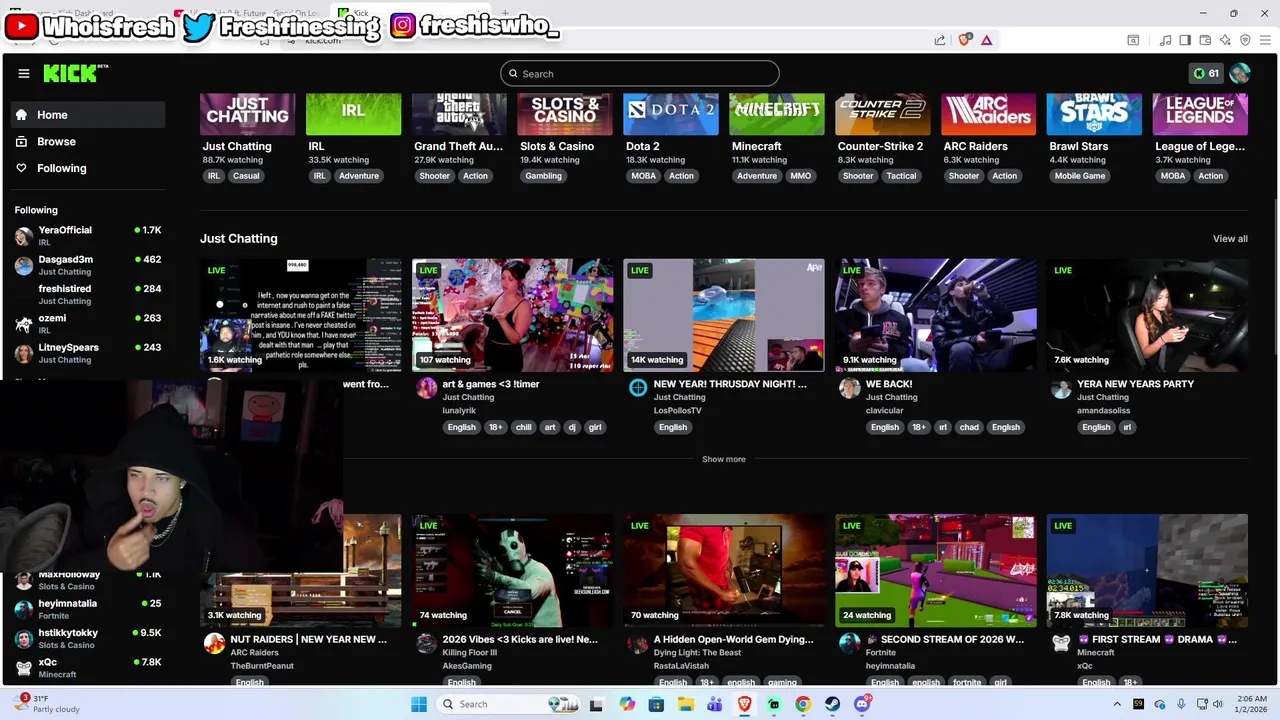Open YERA NEW YEARS PARTY stream thumbnail
1280x720 pixels.
click(x=1148, y=315)
